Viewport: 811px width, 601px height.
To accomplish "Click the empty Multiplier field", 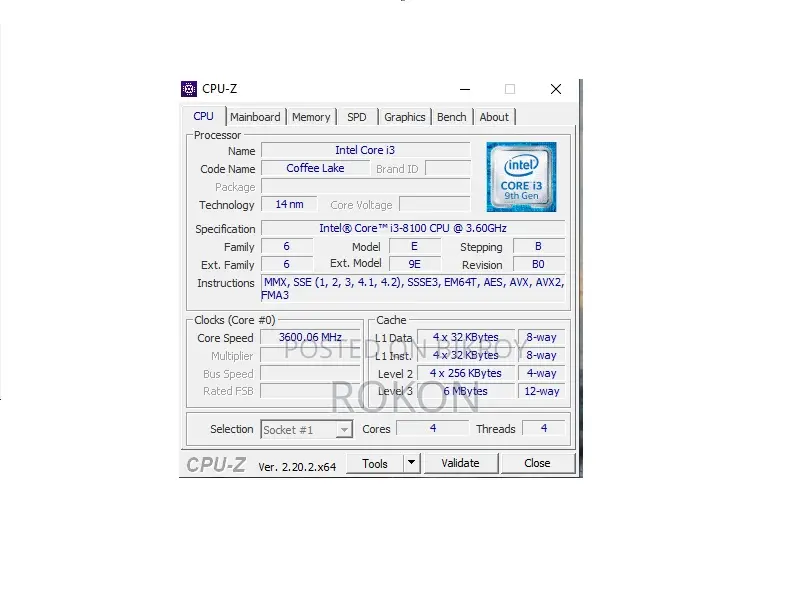I will pos(310,355).
